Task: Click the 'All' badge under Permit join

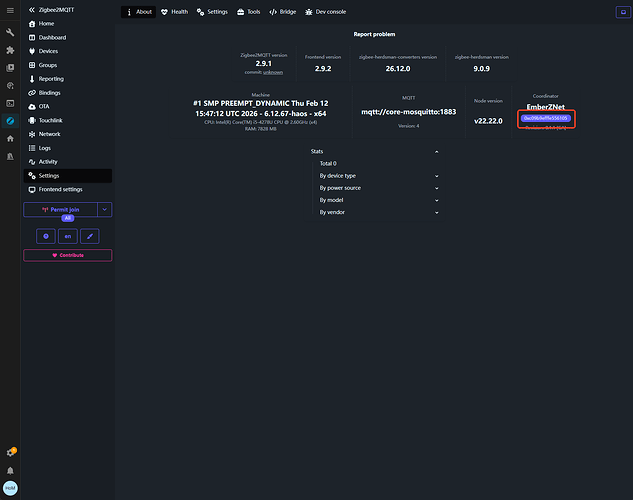Action: [68, 218]
